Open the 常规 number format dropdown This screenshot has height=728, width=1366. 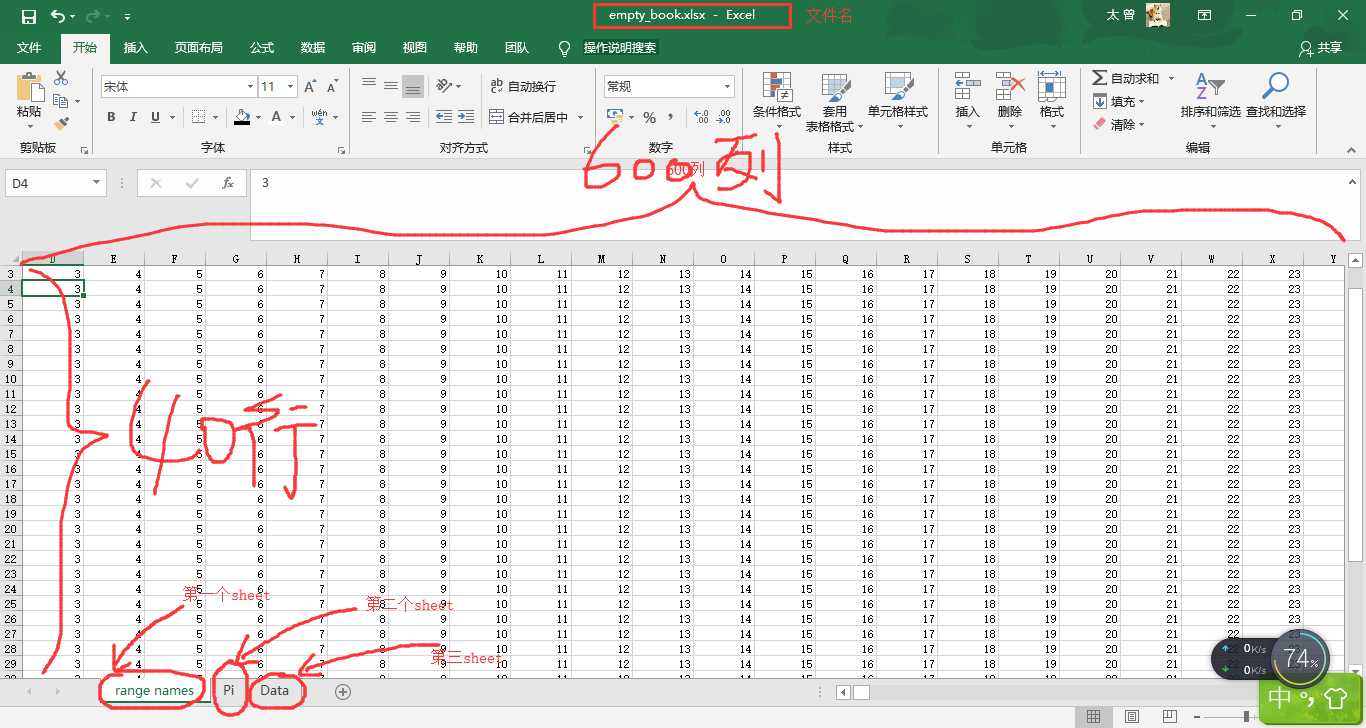(727, 87)
